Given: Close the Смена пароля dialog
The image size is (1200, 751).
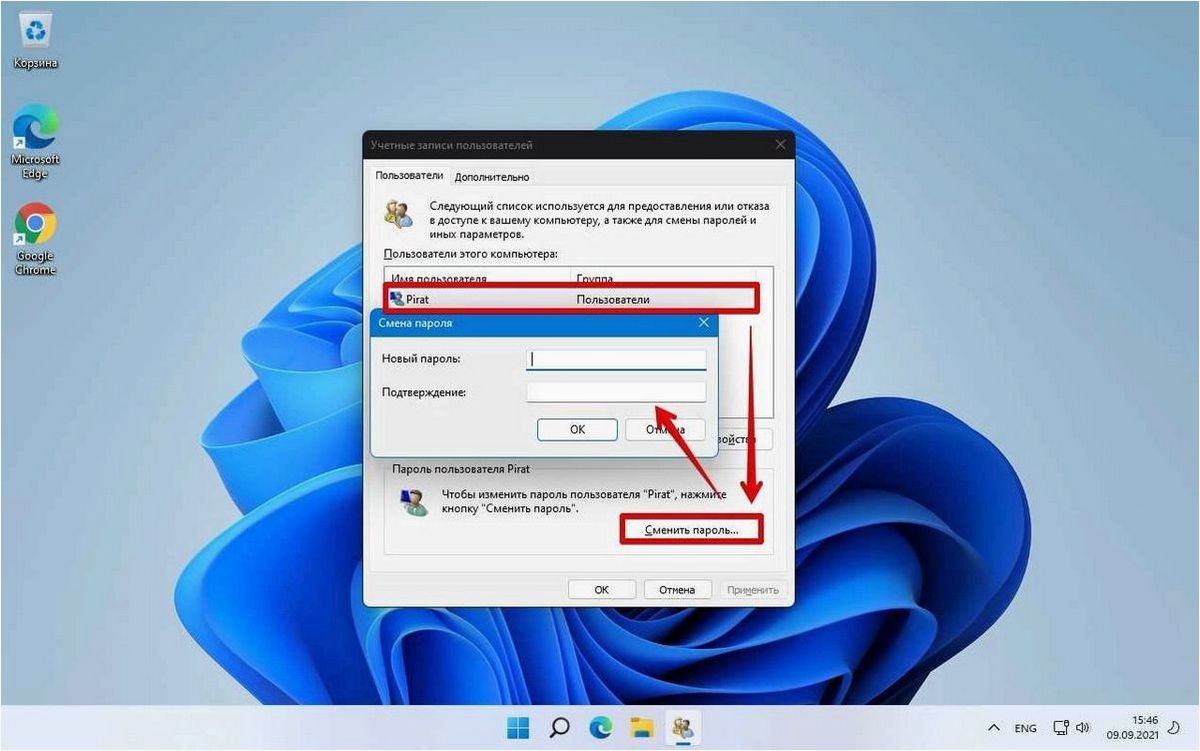Looking at the screenshot, I should point(703,323).
